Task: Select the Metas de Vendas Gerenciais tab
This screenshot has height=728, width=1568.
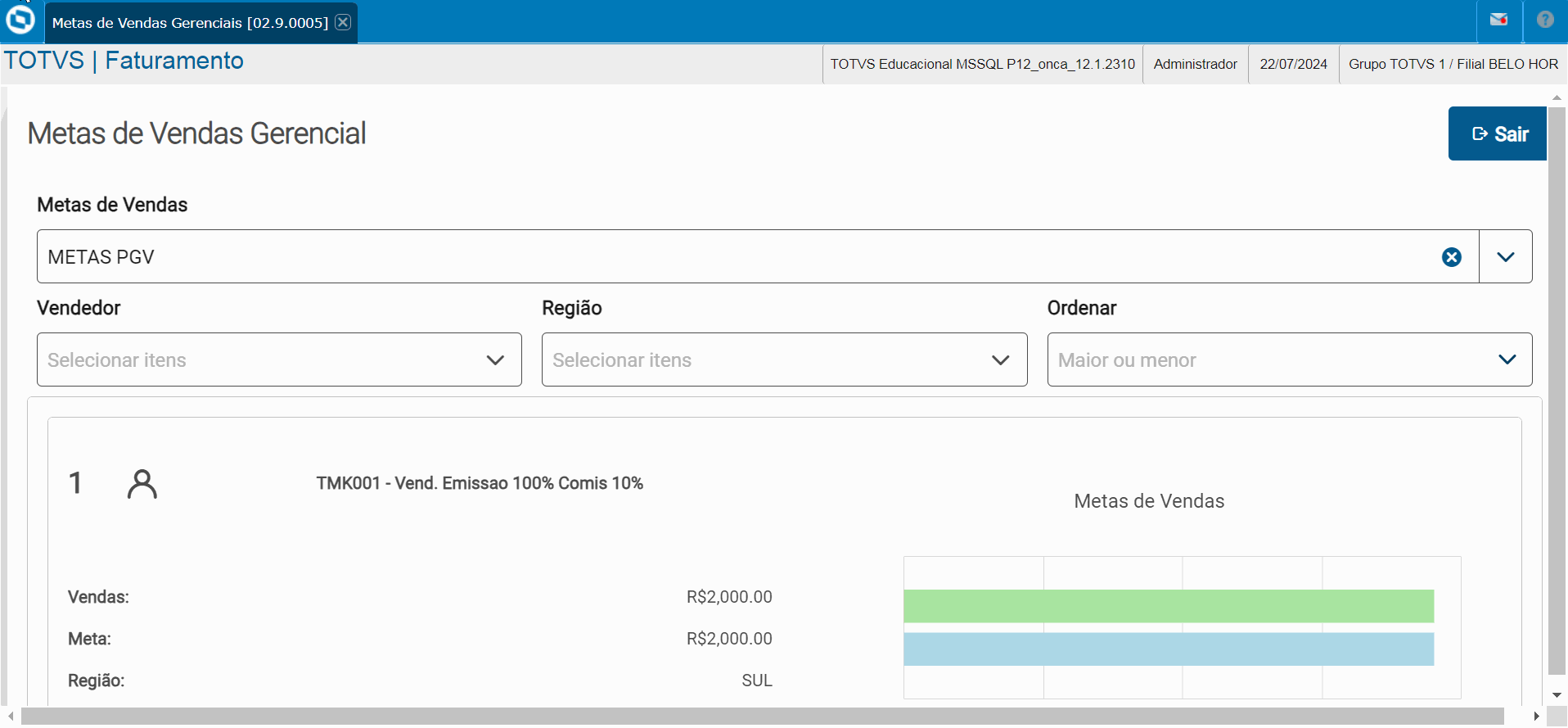Action: pos(190,23)
